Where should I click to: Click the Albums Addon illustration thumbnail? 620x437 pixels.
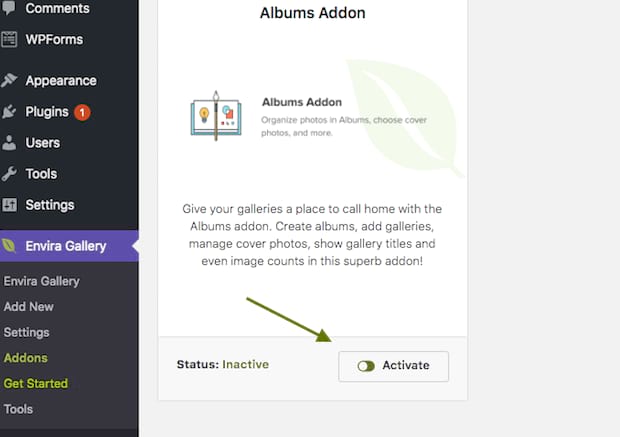[216, 116]
